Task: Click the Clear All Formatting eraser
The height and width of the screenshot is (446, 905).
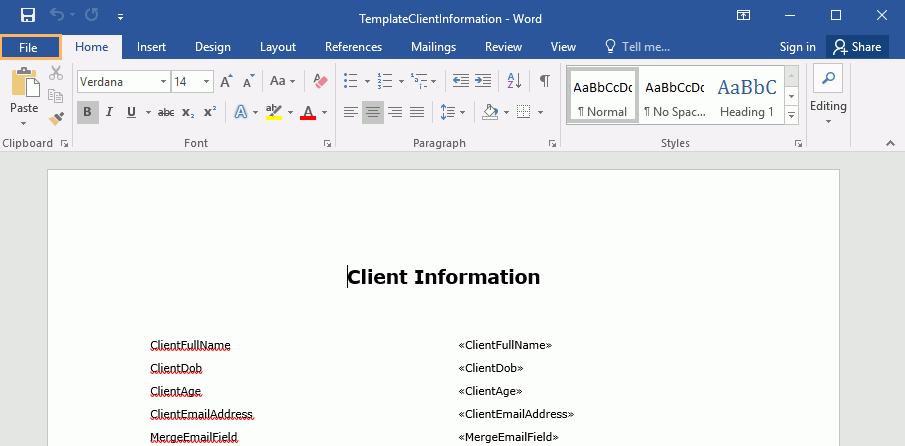Action: (320, 81)
